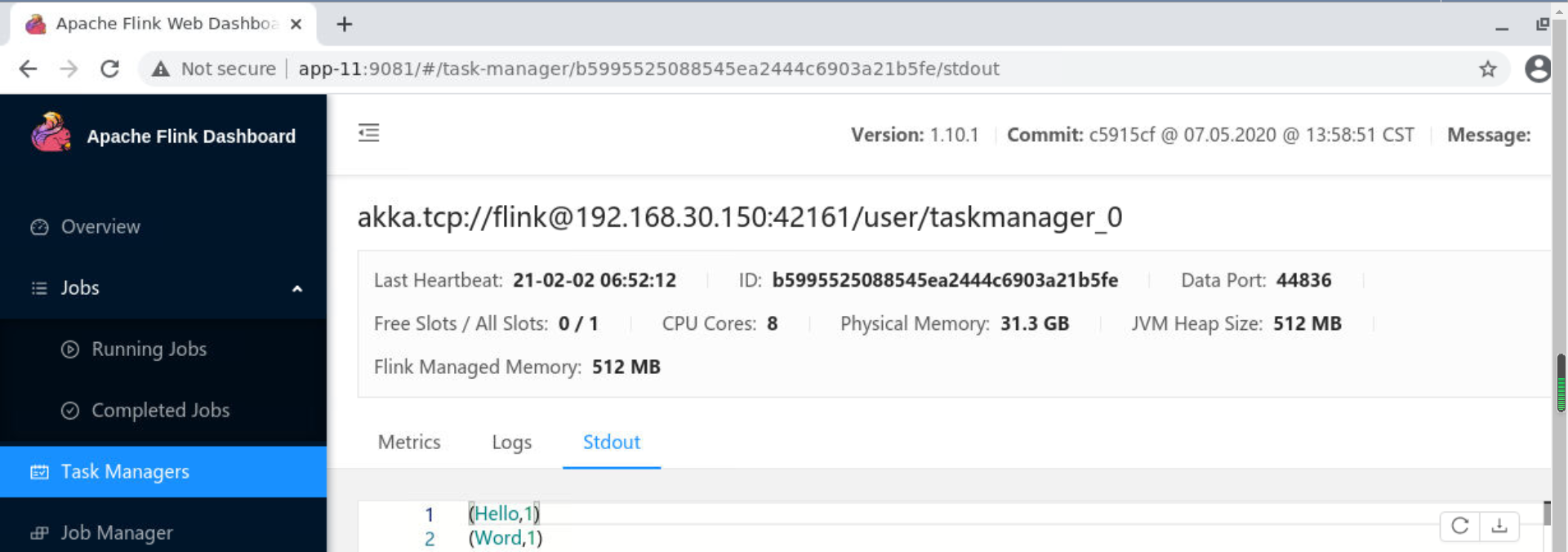The height and width of the screenshot is (552, 1568).
Task: Select Task Managers in sidebar
Action: 163,472
